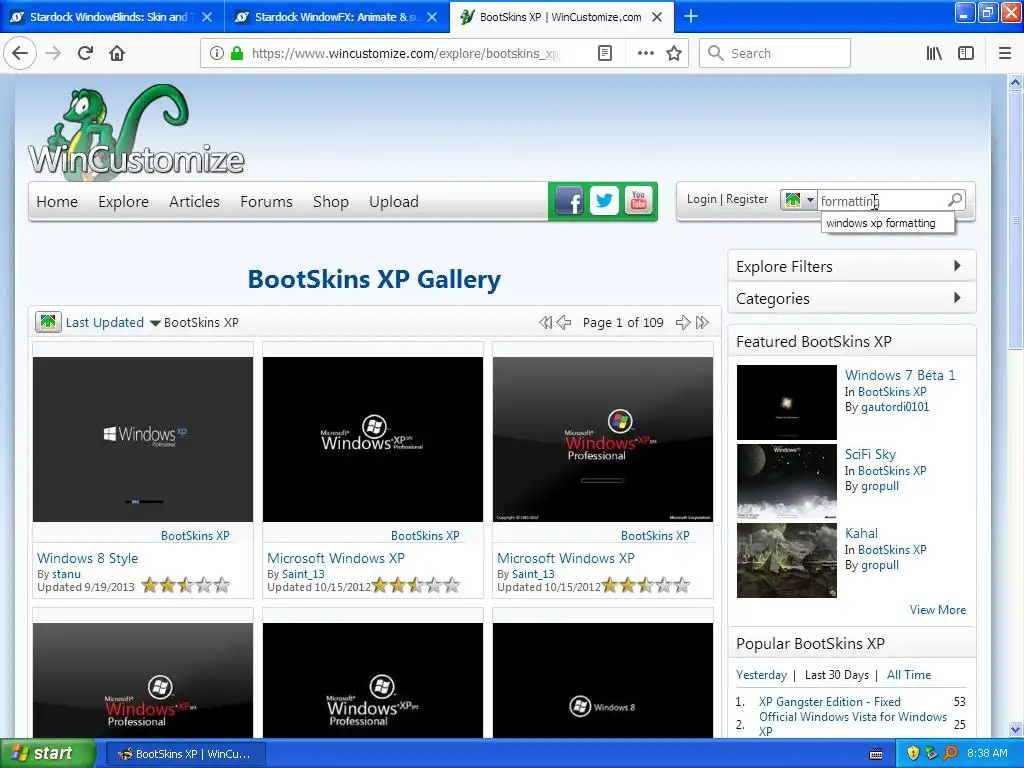The image size is (1024, 768).
Task: Click the URL address bar
Action: coord(405,53)
